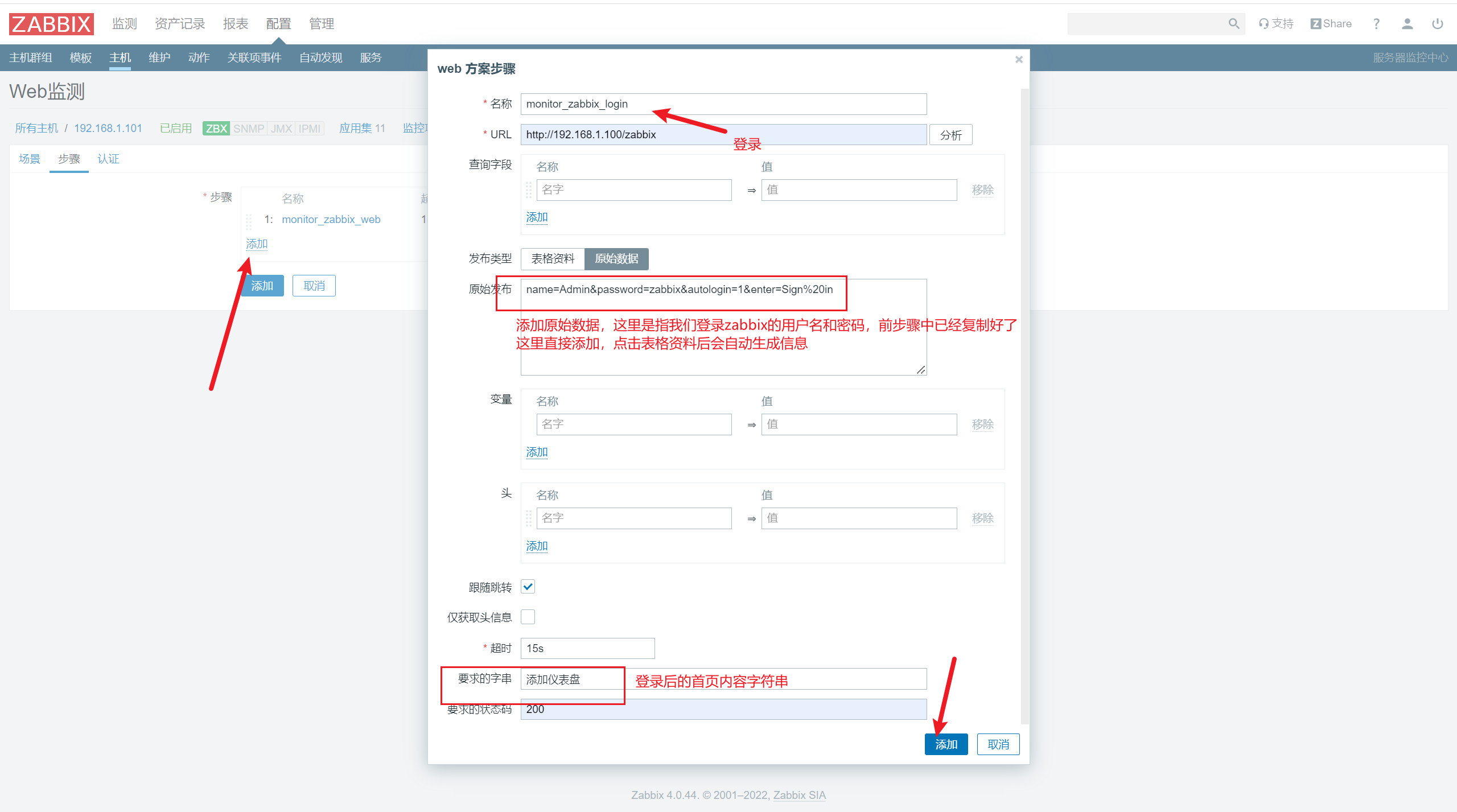Click 移除 in 变量 row
Viewport: 1457px width, 812px height.
tap(983, 424)
